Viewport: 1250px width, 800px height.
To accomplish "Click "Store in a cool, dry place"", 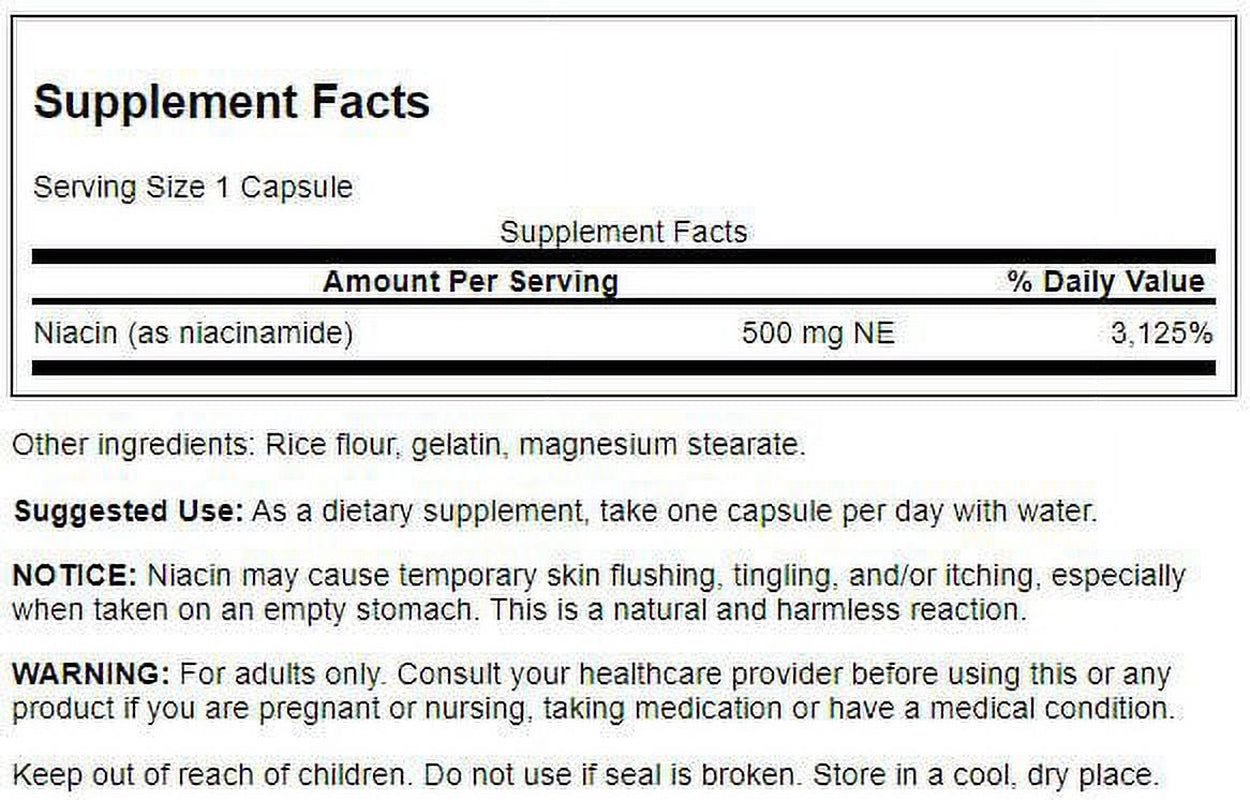I will click(986, 773).
